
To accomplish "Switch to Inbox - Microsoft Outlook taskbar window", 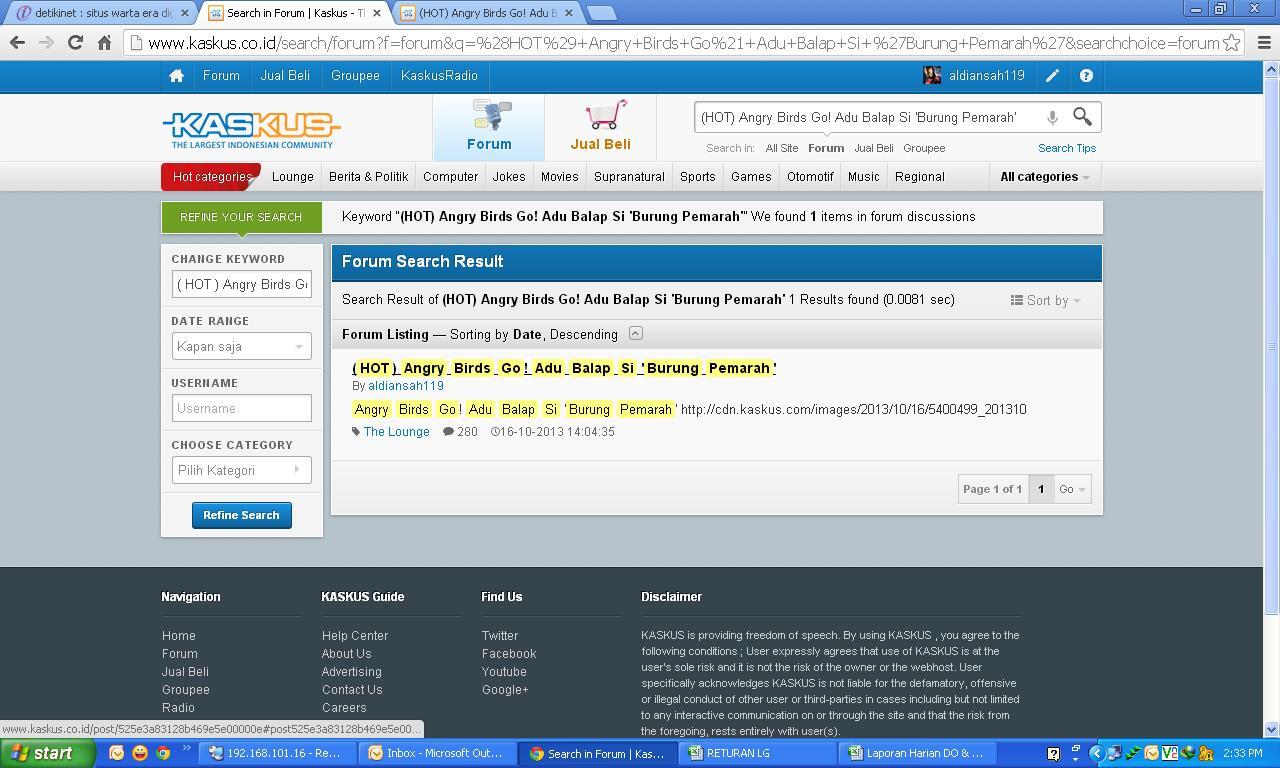I will click(x=436, y=753).
